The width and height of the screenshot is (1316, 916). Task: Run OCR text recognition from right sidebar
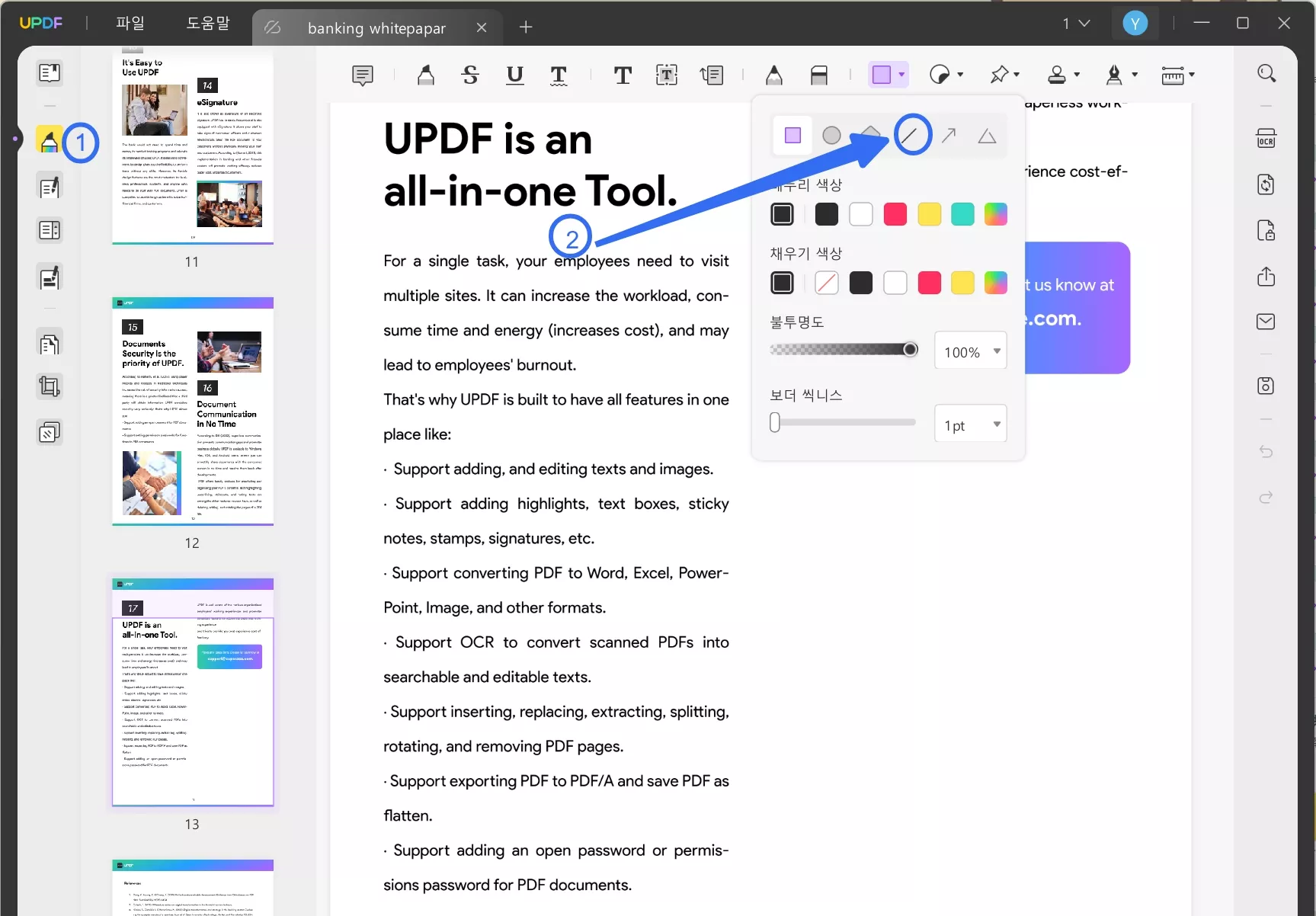(1266, 139)
